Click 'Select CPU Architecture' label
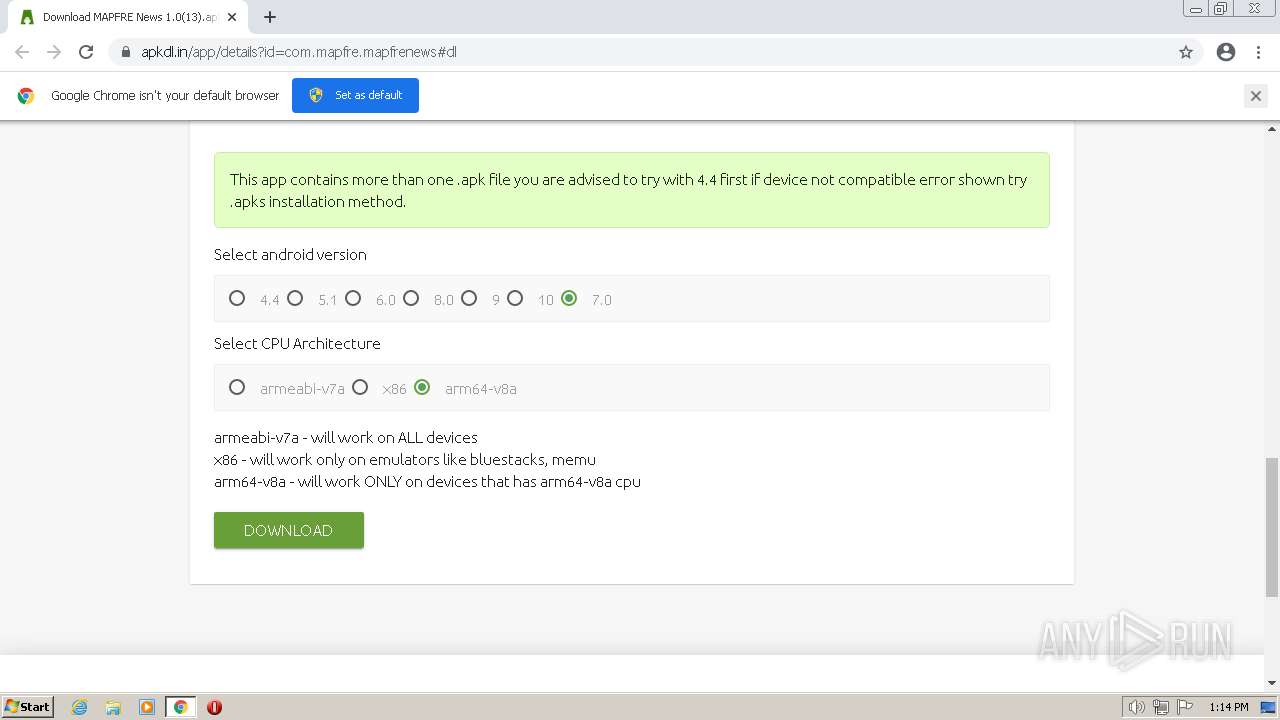The height and width of the screenshot is (720, 1280). click(297, 343)
